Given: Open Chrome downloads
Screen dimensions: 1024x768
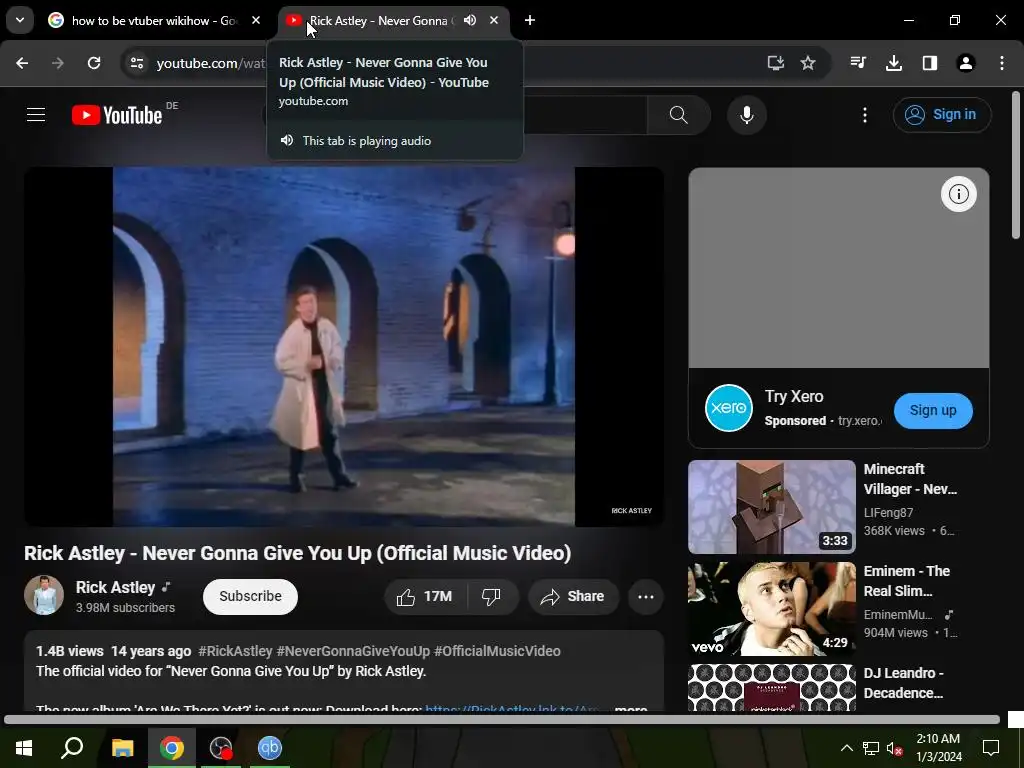Looking at the screenshot, I should pyautogui.click(x=894, y=63).
